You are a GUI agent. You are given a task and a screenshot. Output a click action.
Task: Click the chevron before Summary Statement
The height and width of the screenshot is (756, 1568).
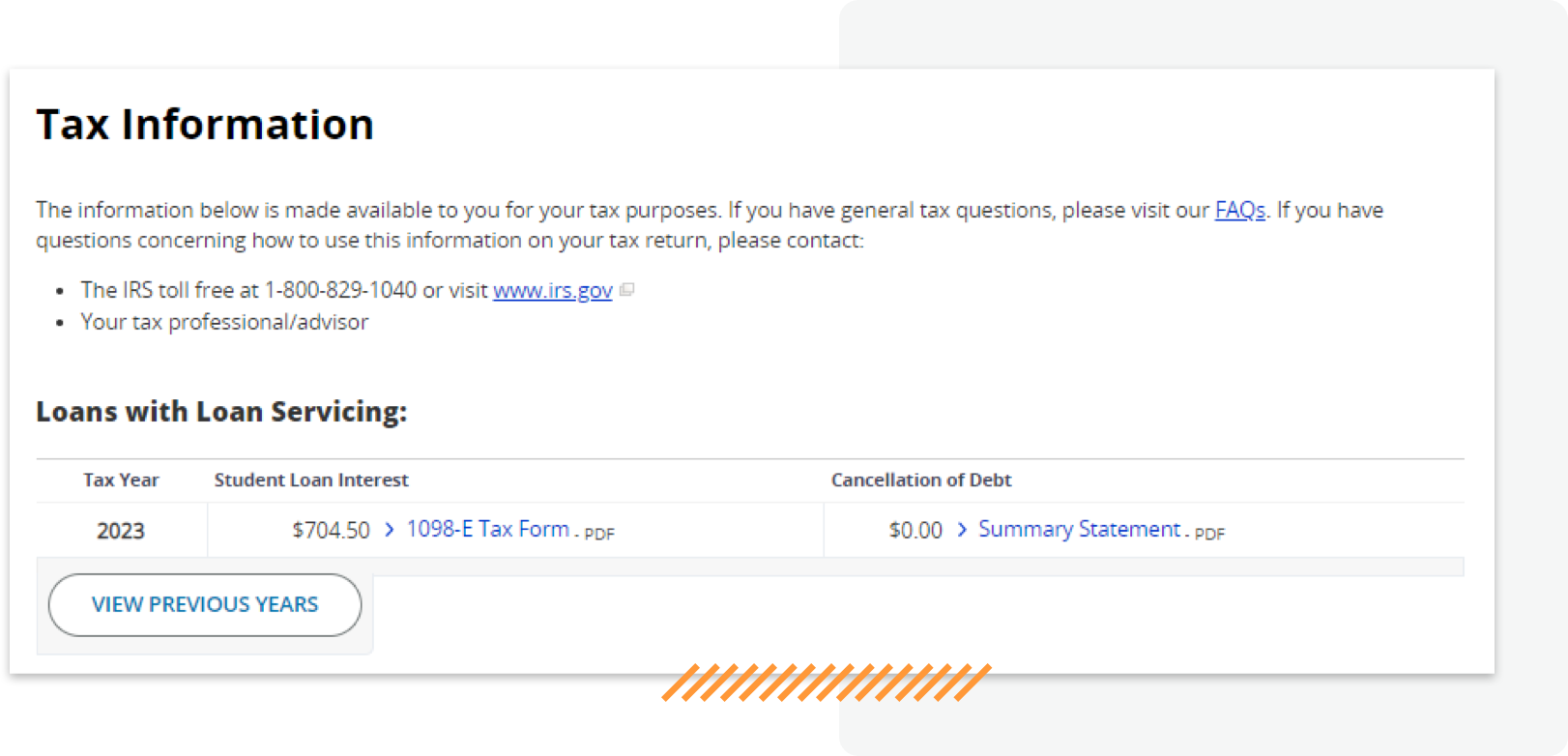click(962, 530)
